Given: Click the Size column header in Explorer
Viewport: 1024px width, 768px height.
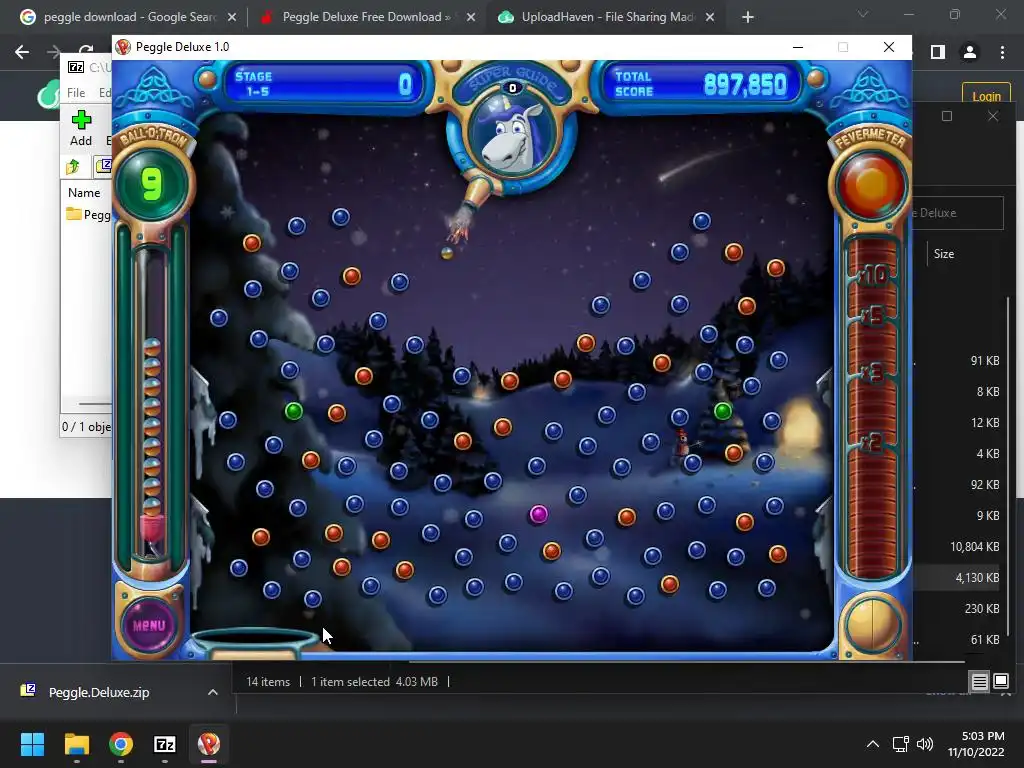Looking at the screenshot, I should (944, 254).
